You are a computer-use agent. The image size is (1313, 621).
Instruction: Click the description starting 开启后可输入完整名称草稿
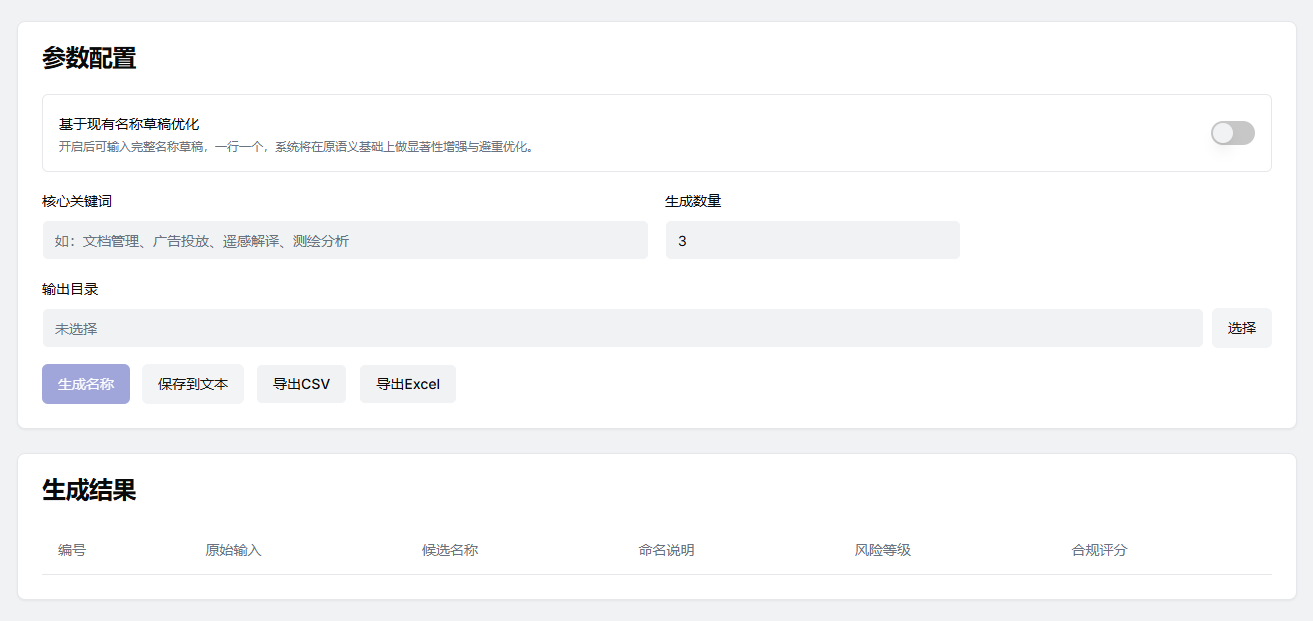tap(298, 147)
